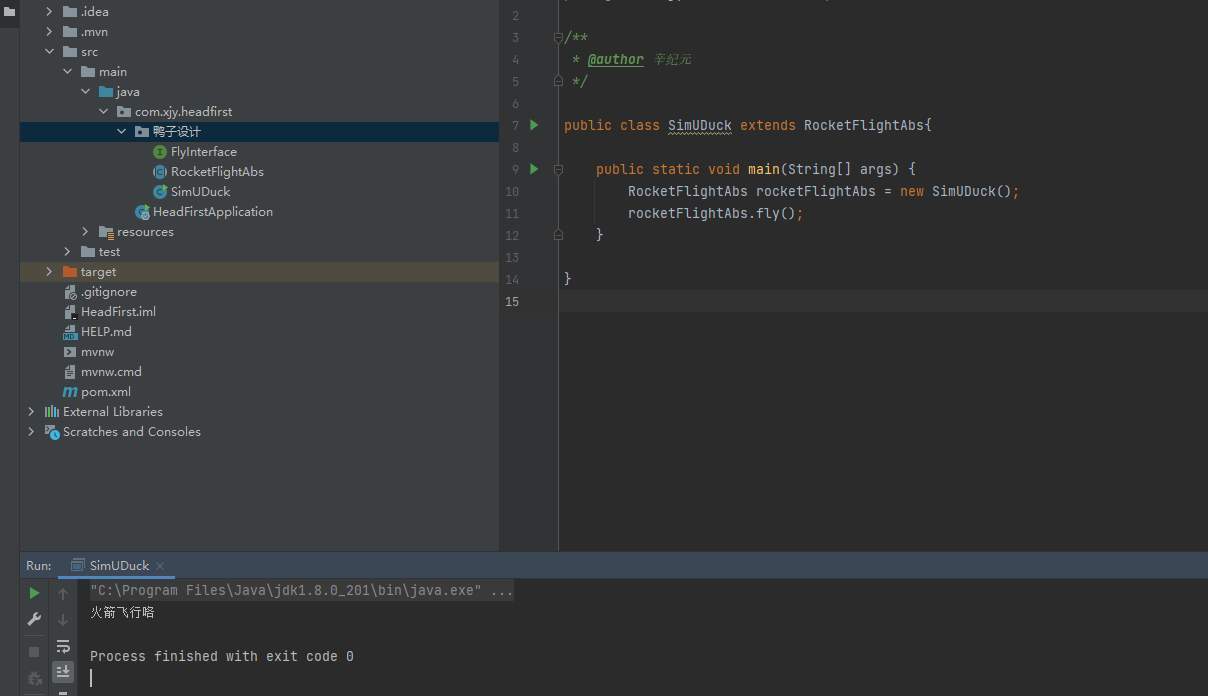The image size is (1208, 696).
Task: Click the orange target folder icon
Action: (x=70, y=272)
